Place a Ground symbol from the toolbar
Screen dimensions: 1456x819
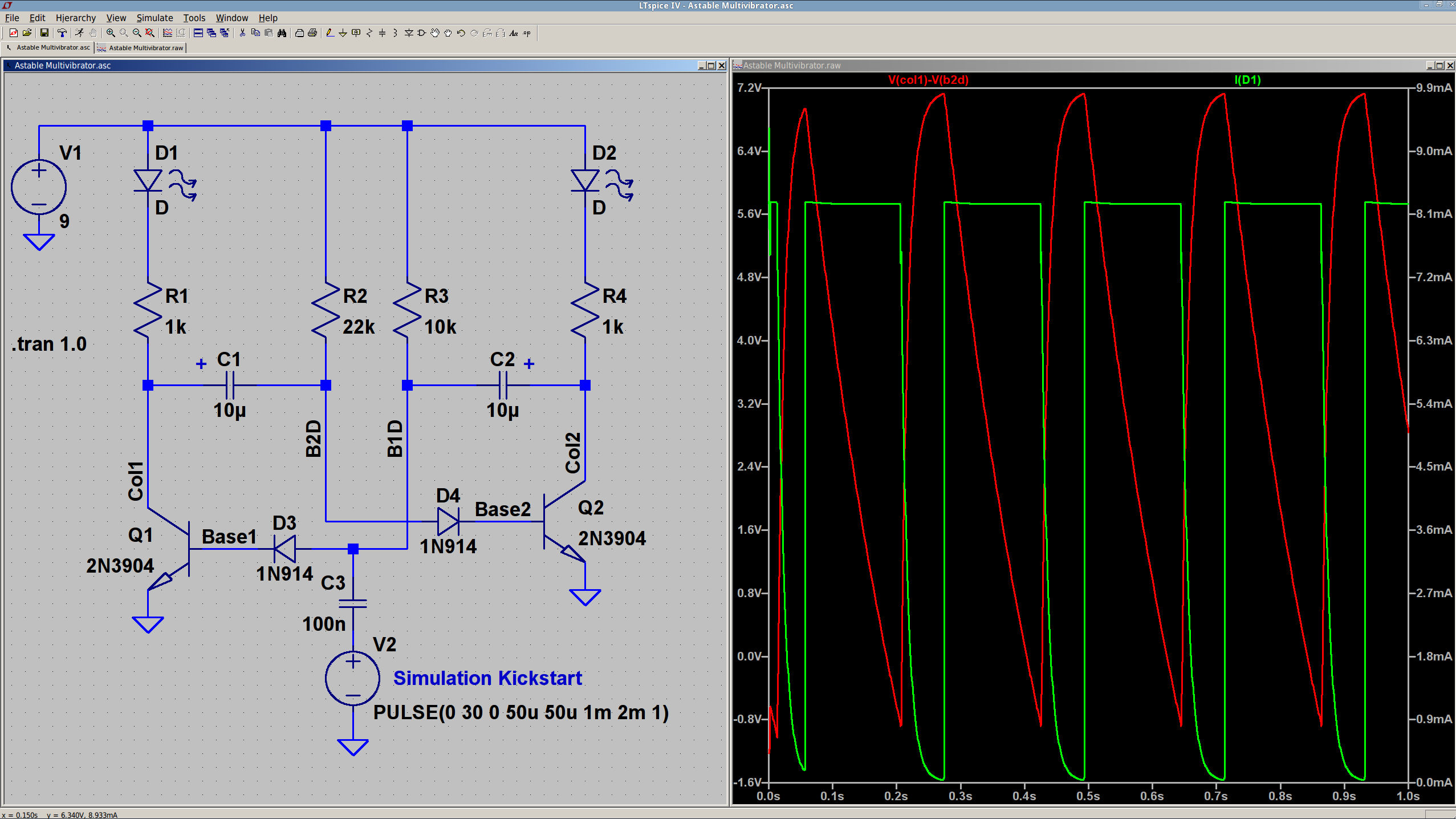point(343,33)
